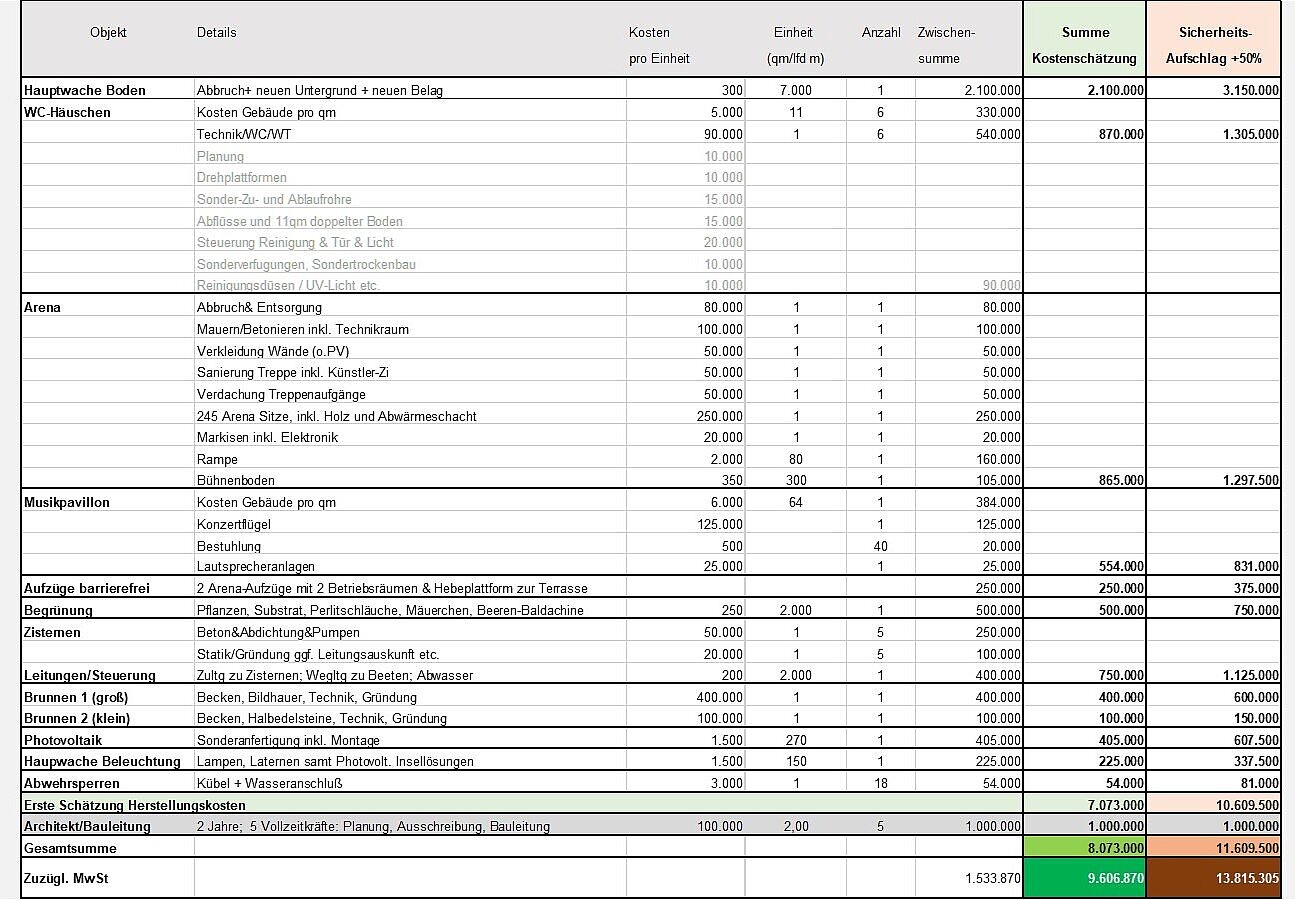Viewport: 1295px width, 900px height.
Task: Click the 'Zuzügl. MwSt' row label
Action: (x=68, y=878)
